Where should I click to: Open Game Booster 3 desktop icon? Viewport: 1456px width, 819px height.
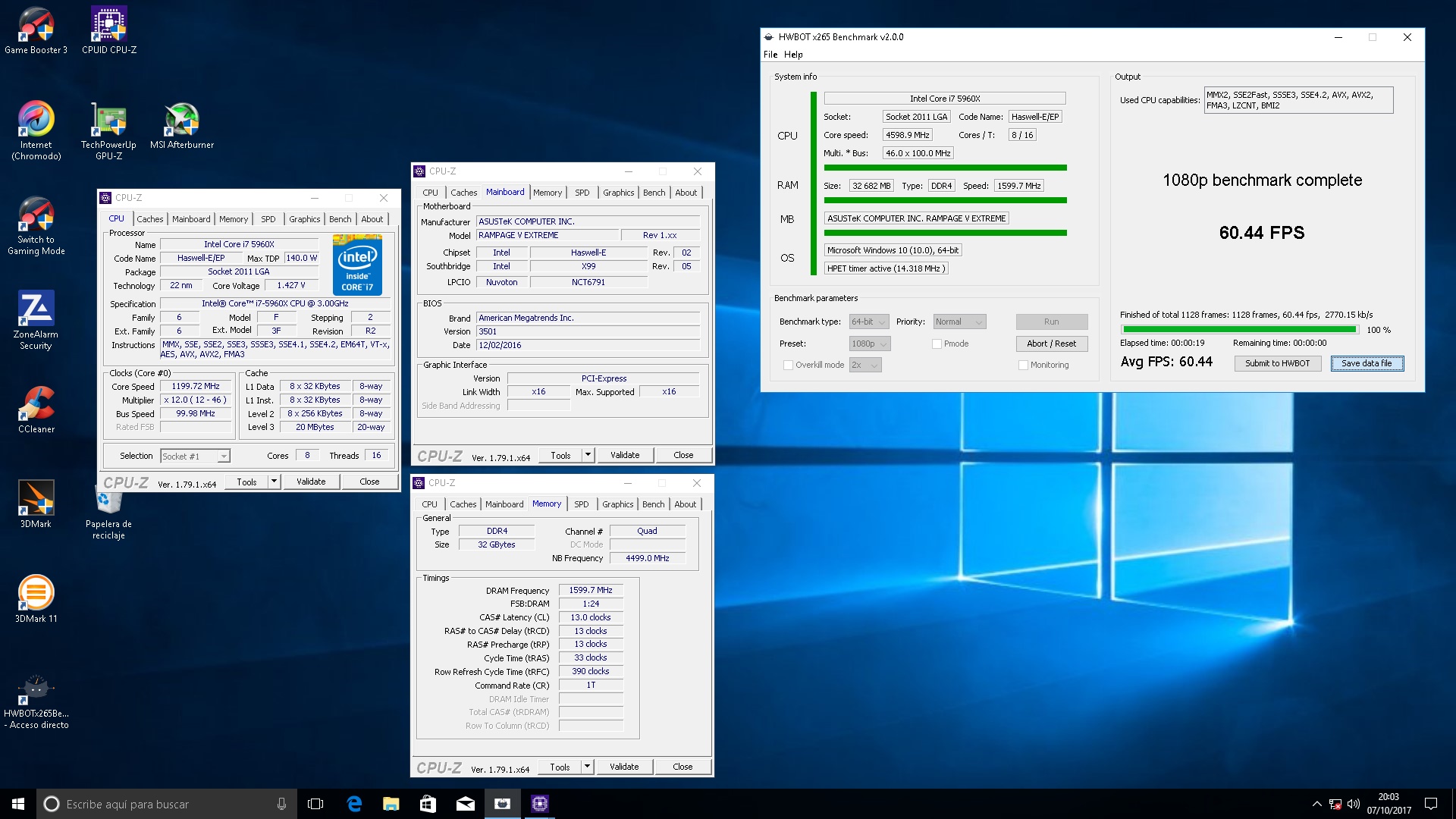[x=36, y=30]
